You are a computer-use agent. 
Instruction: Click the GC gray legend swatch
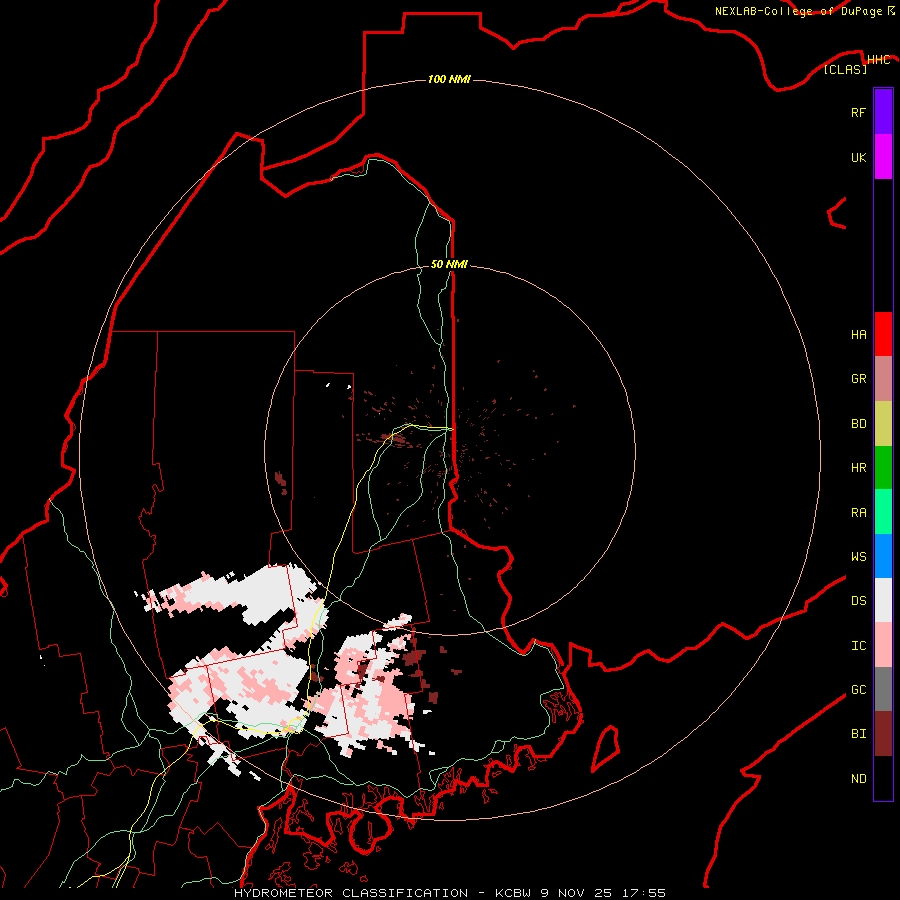pos(883,689)
